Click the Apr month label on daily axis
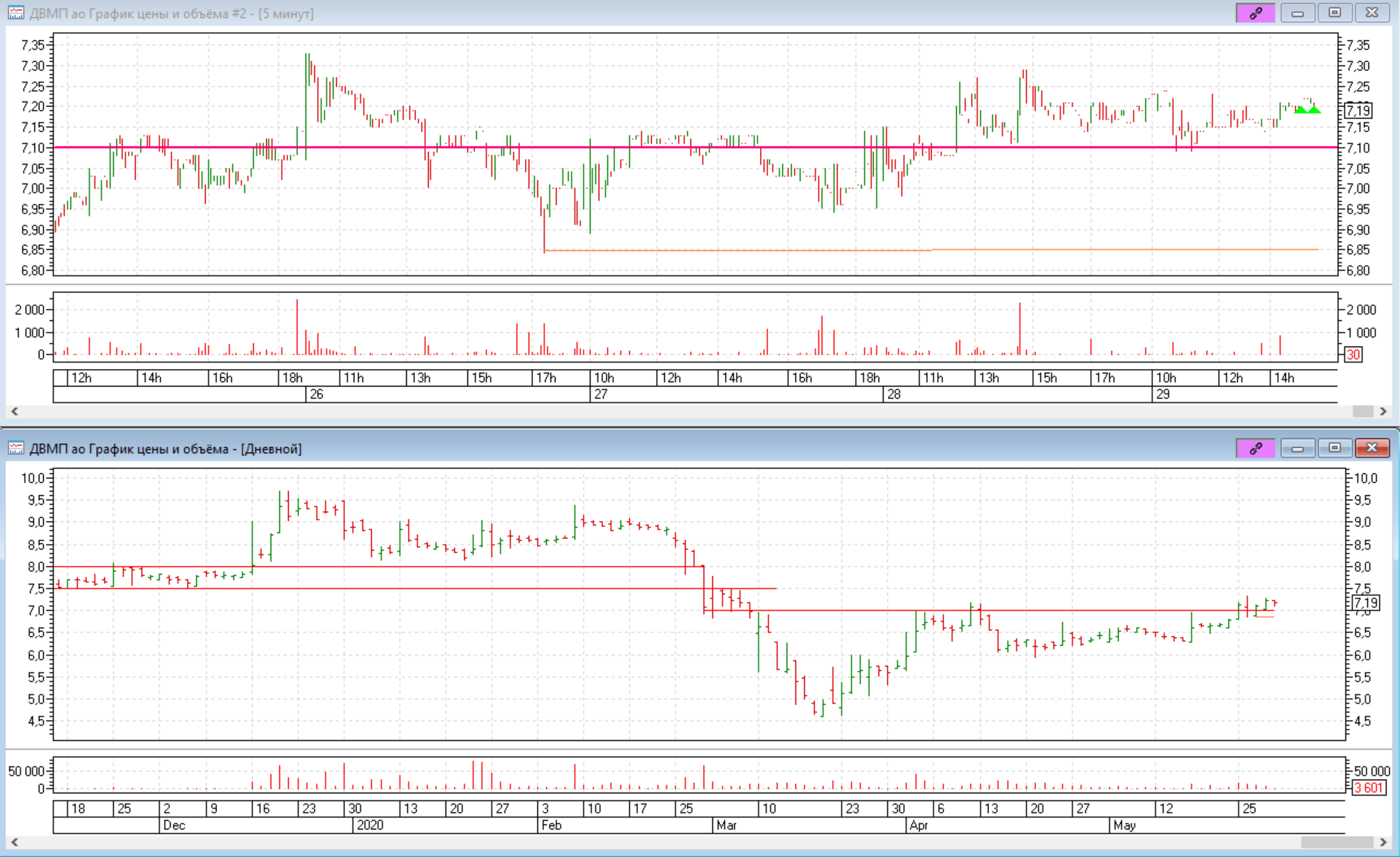This screenshot has width=1400, height=857. (919, 825)
